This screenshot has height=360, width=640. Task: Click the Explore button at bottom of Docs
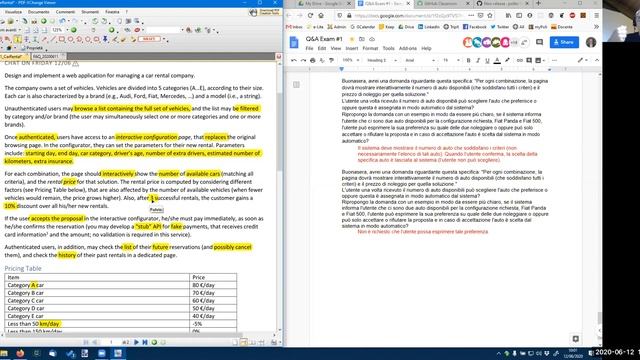[x=576, y=339]
